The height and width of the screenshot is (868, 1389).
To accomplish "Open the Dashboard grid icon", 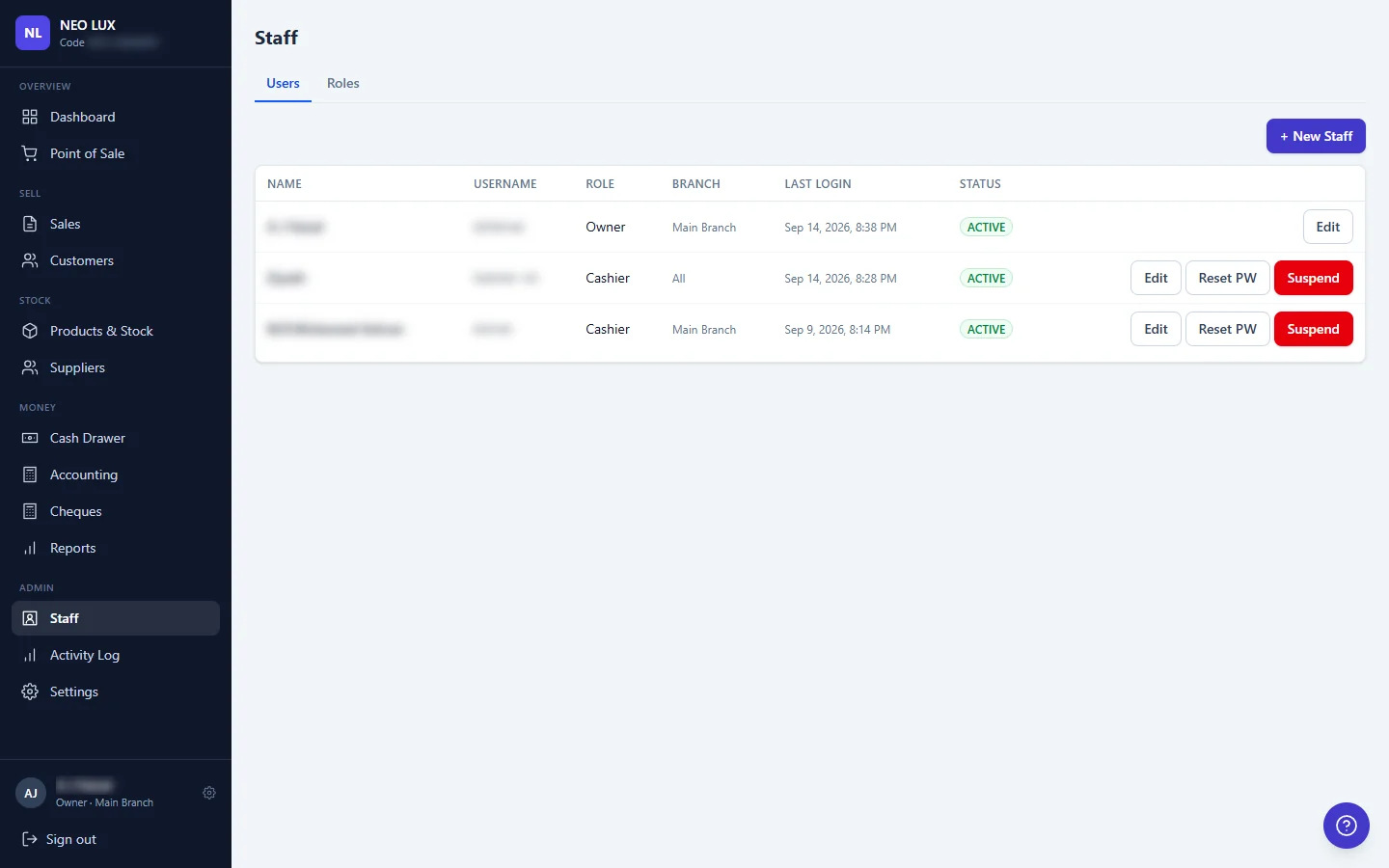I will tap(30, 117).
